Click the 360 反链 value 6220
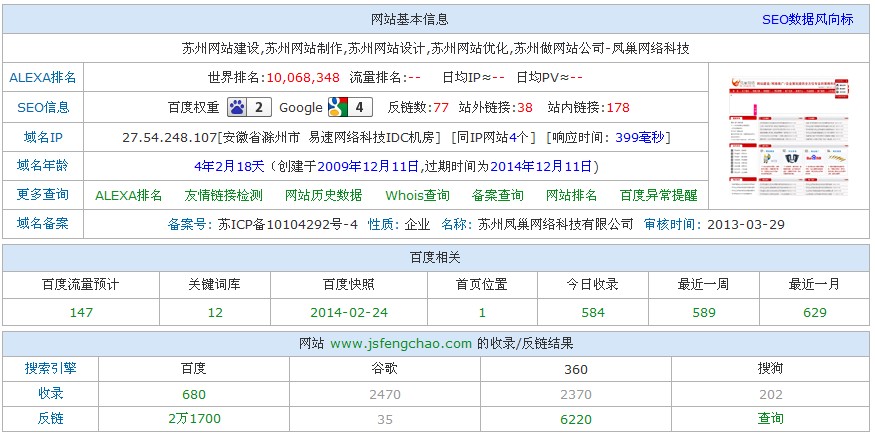 577,418
